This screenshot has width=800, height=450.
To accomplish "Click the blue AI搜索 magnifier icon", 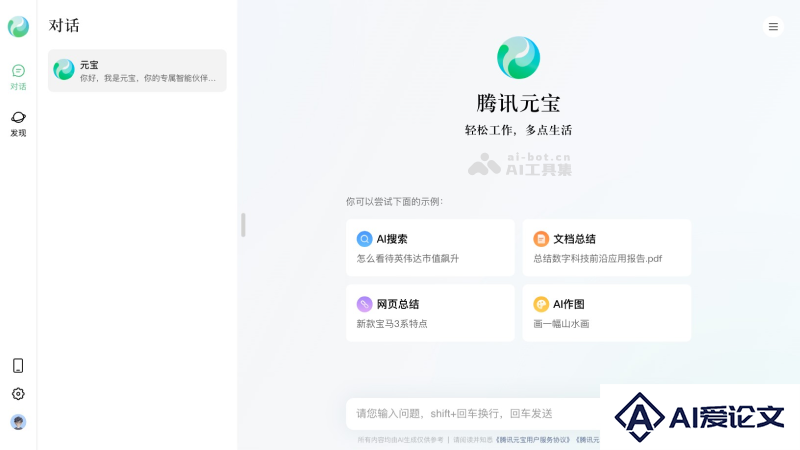I will (364, 239).
